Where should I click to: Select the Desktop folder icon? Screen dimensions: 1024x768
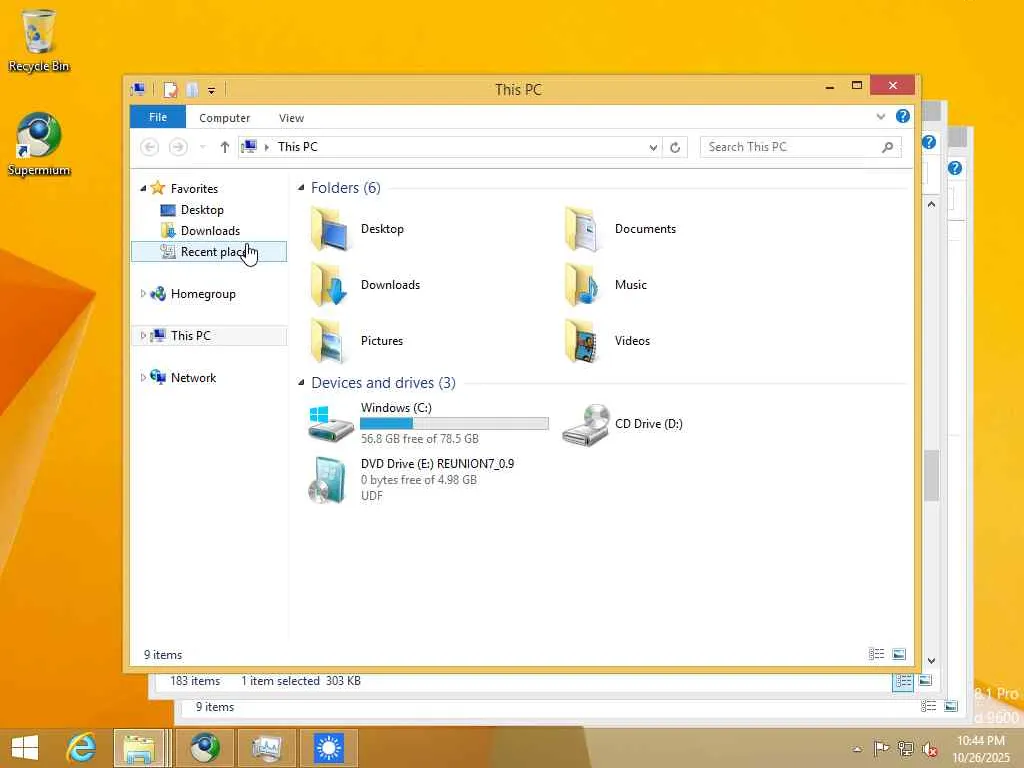[x=331, y=229]
